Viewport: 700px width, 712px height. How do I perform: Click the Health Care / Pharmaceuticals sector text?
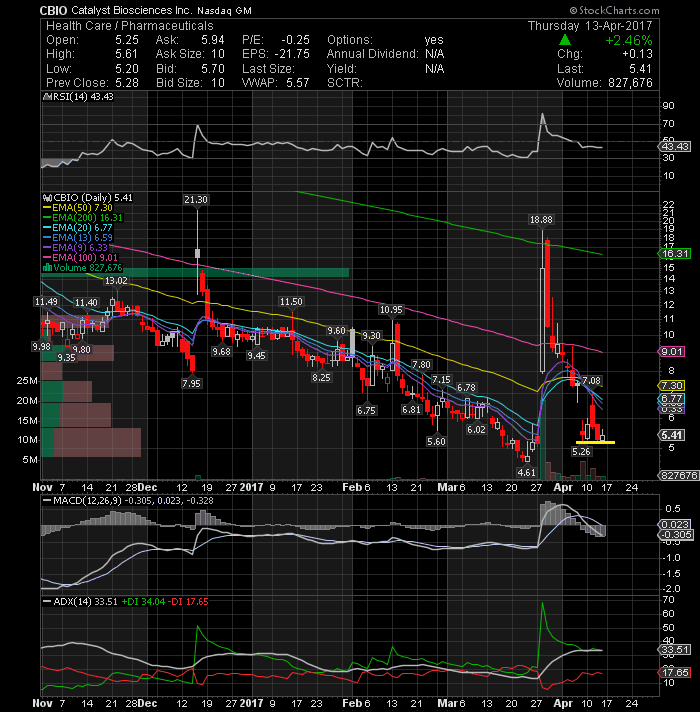pyautogui.click(x=129, y=26)
